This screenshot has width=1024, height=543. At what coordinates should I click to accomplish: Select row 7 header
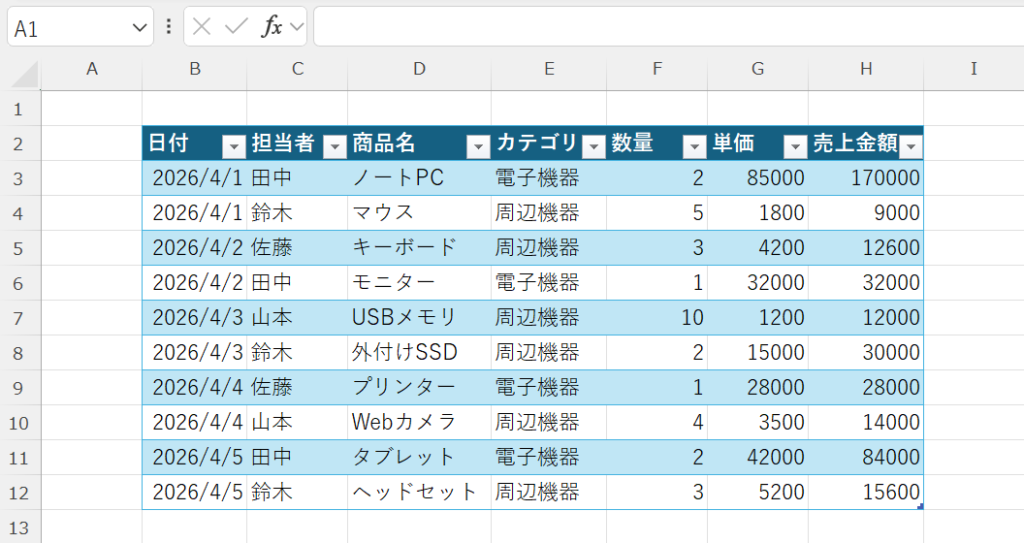(20, 318)
